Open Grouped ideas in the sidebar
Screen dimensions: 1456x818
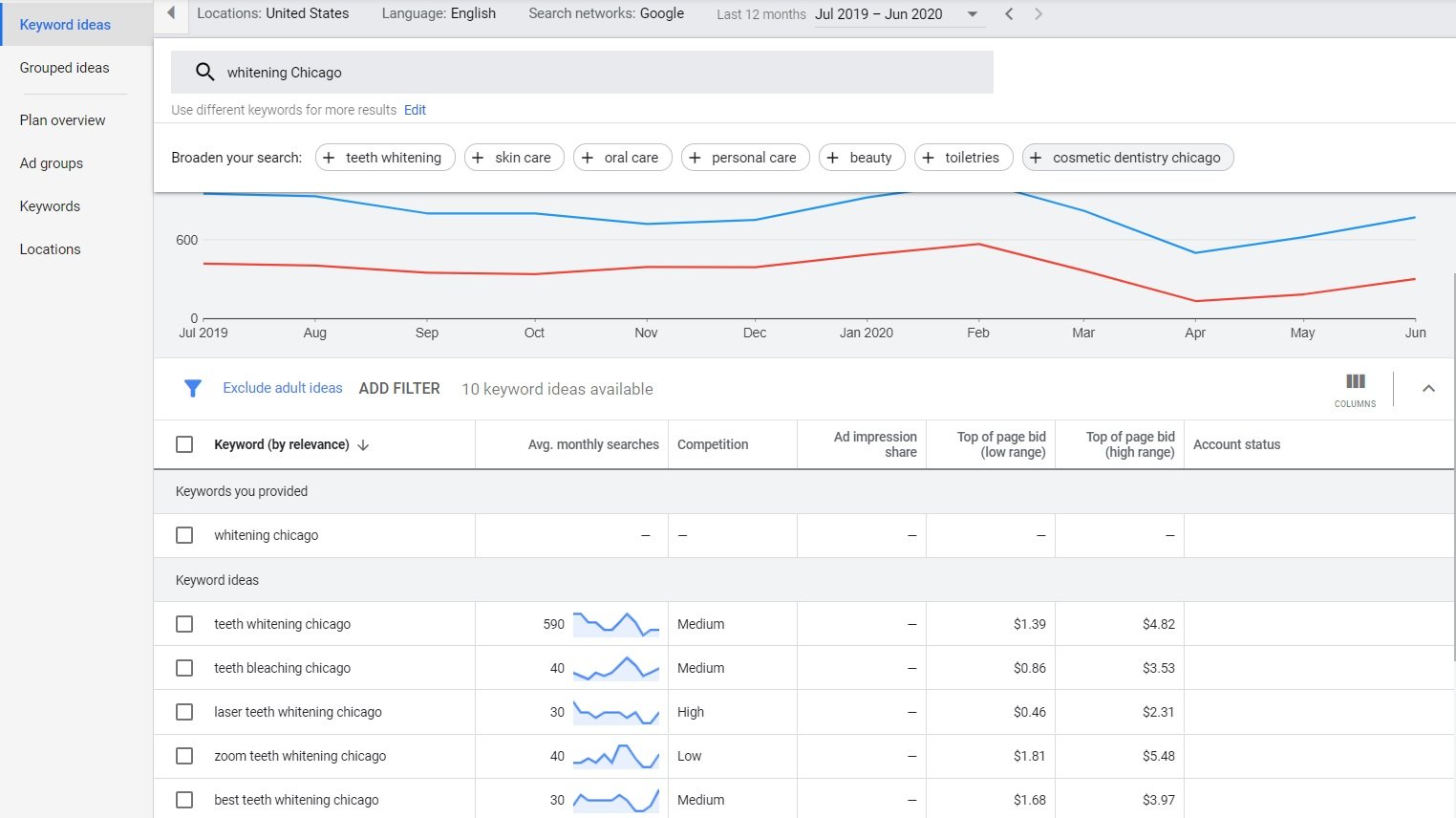(64, 68)
